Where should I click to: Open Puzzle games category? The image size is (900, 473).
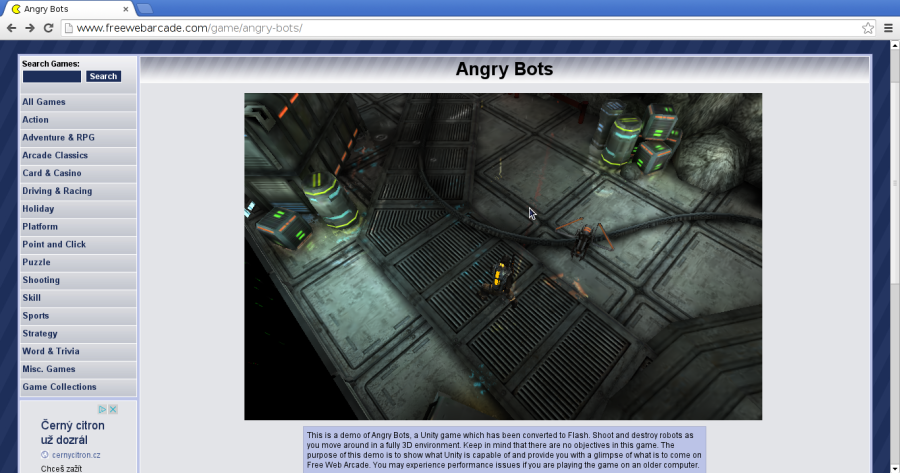(x=78, y=262)
